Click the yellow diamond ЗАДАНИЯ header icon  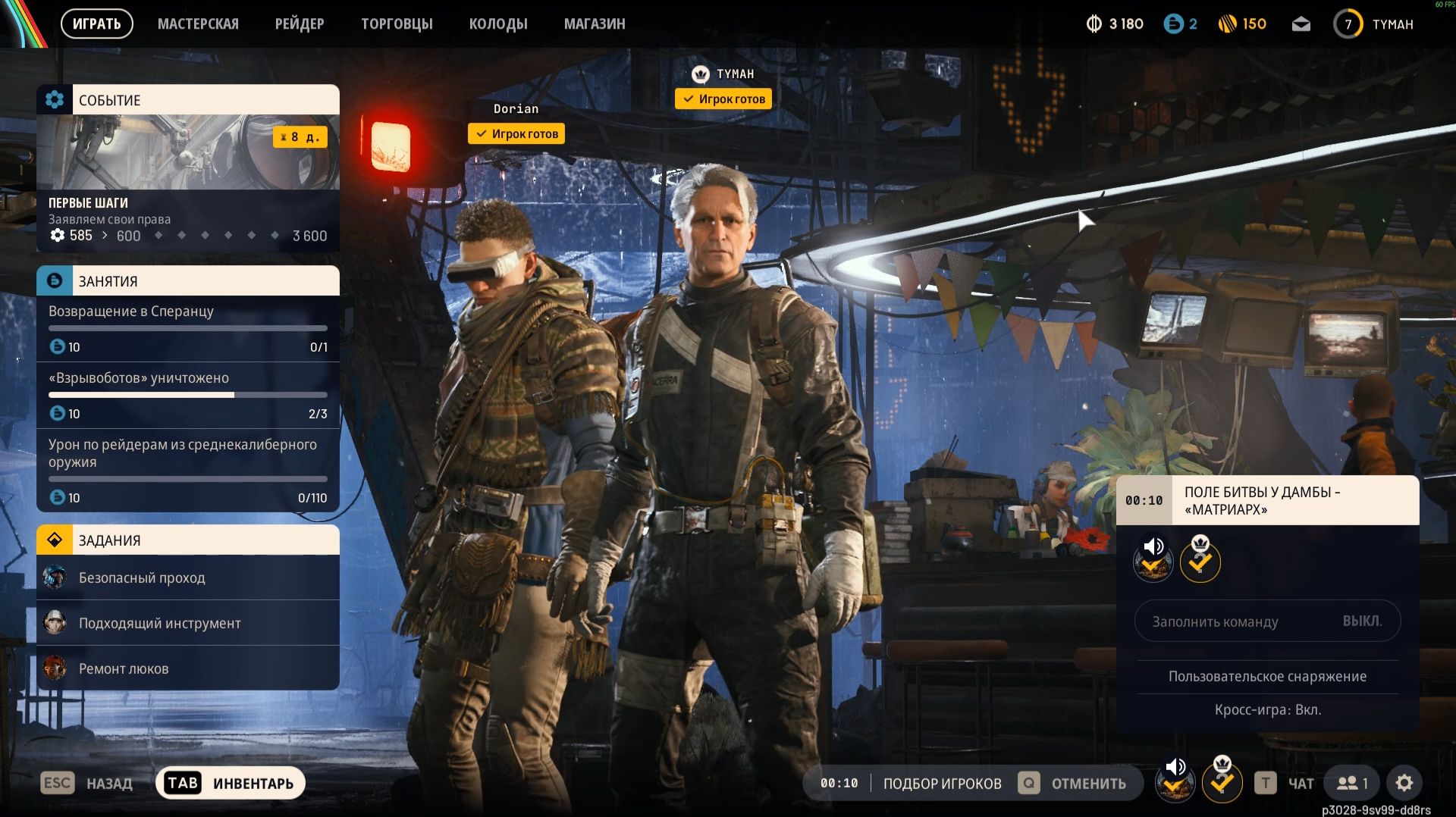55,540
